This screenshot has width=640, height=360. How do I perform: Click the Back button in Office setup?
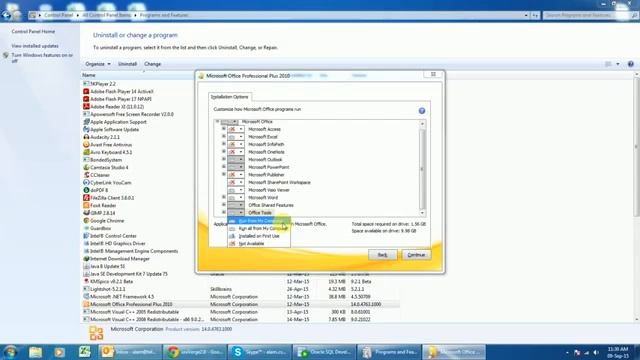pyautogui.click(x=382, y=255)
